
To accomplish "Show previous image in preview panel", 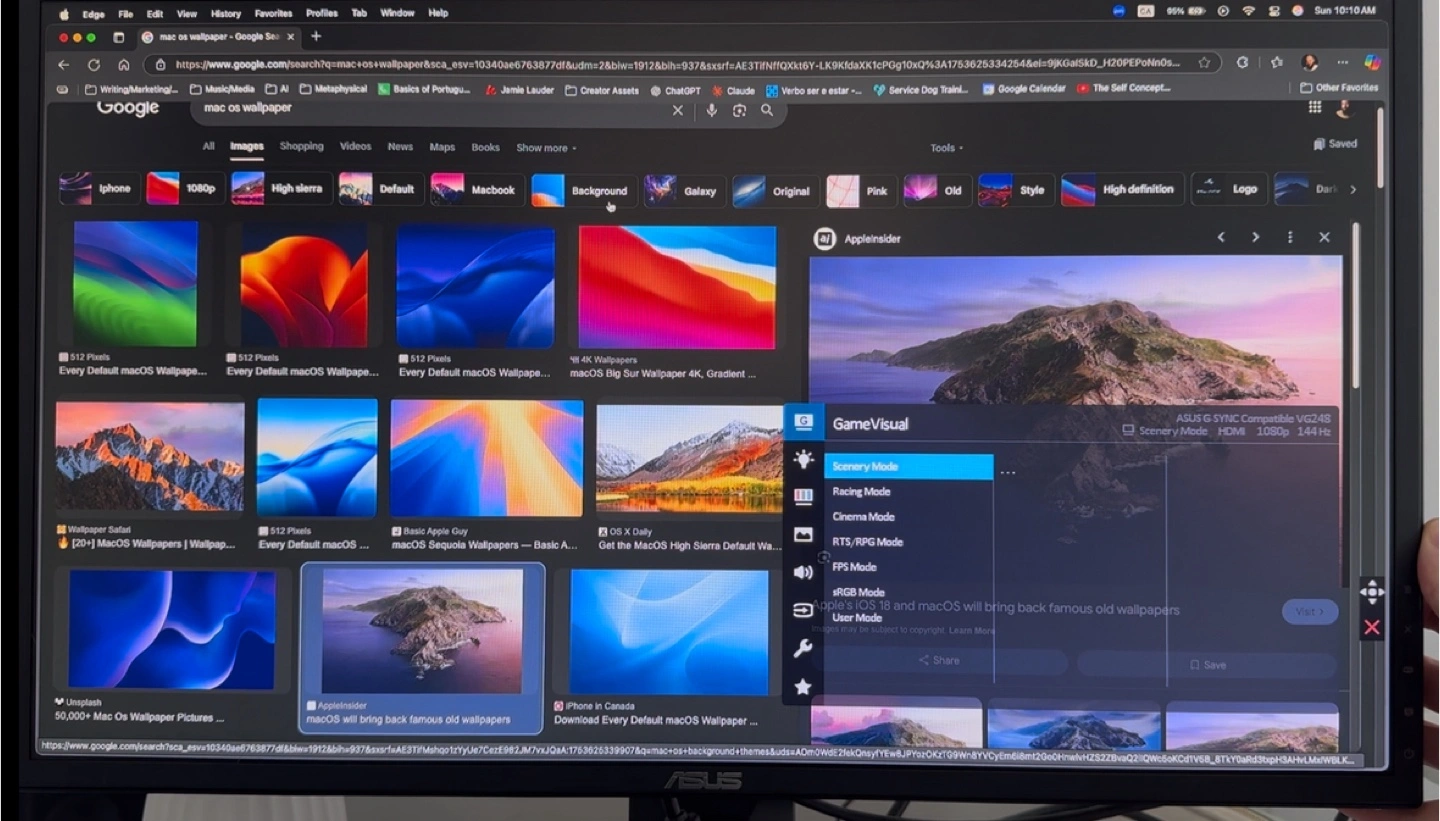I will point(1221,237).
